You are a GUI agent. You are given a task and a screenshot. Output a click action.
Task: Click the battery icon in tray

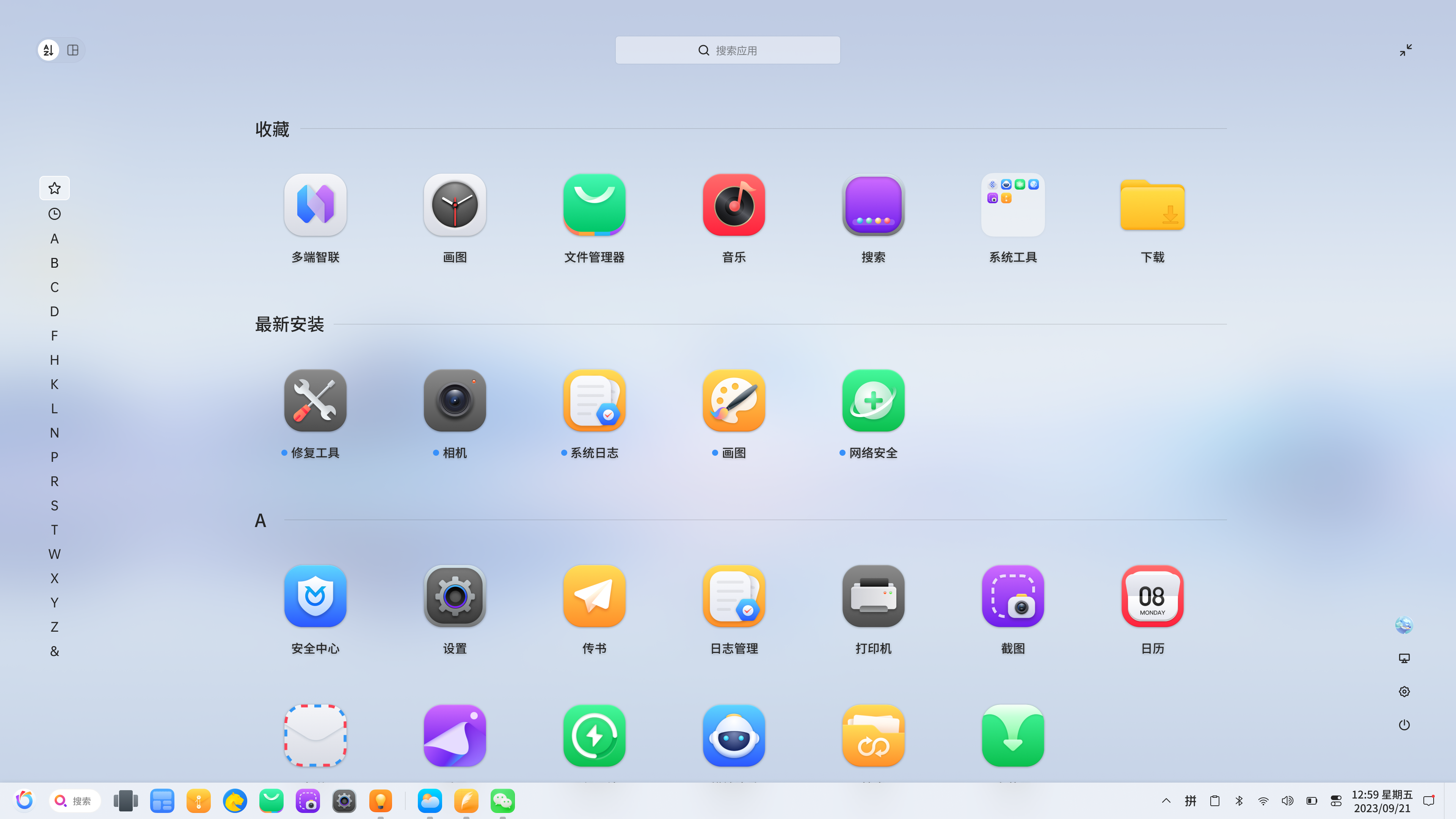click(x=1312, y=801)
